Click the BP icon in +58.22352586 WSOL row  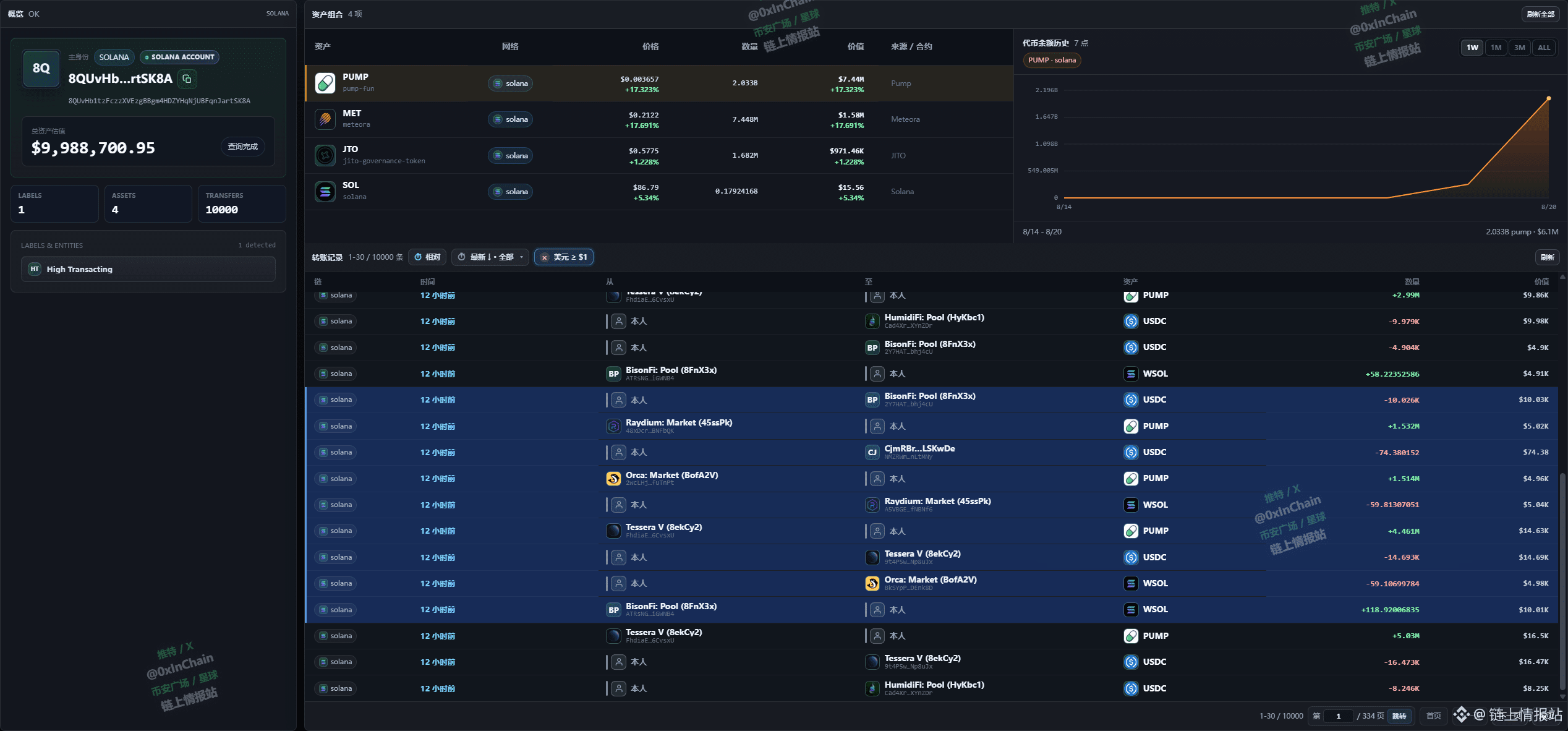[x=613, y=374]
